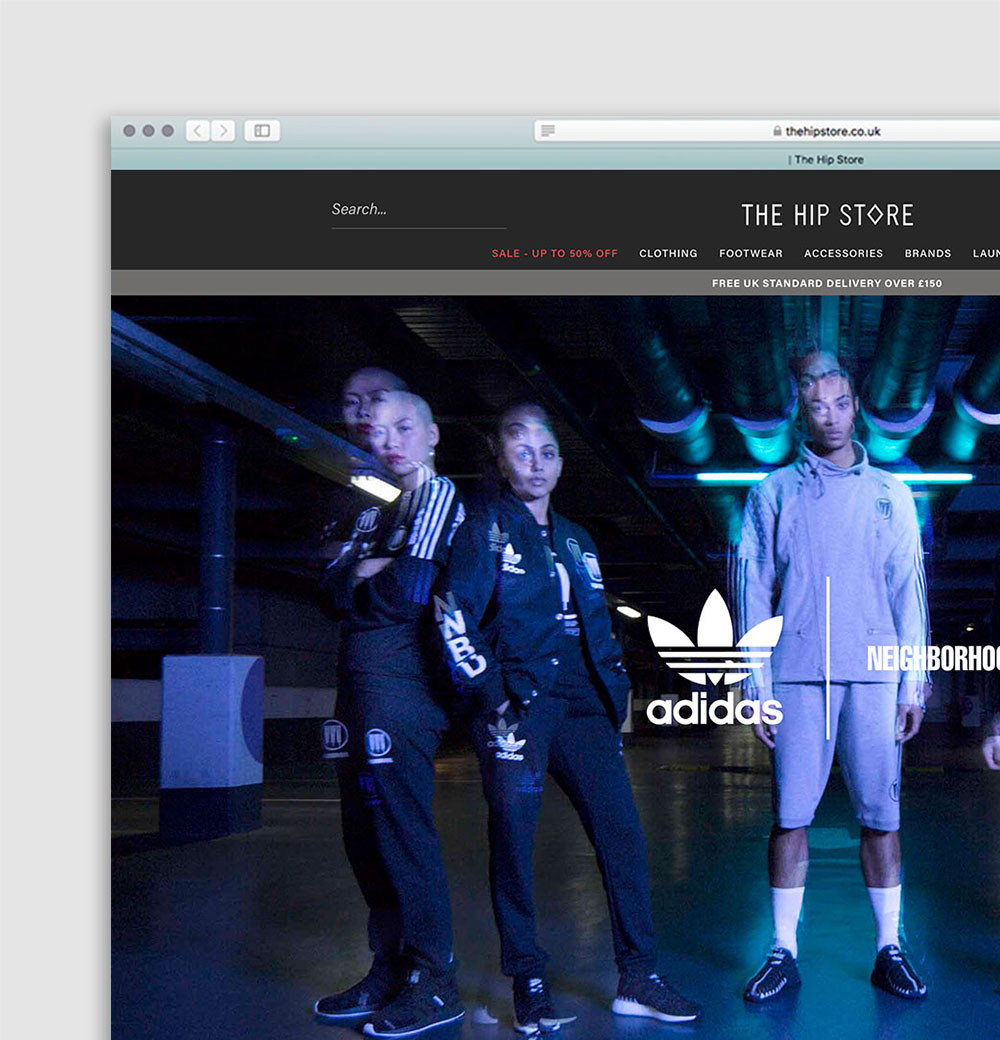The width and height of the screenshot is (1000, 1040).
Task: Click the padlock icon in the address bar
Action: pos(777,131)
